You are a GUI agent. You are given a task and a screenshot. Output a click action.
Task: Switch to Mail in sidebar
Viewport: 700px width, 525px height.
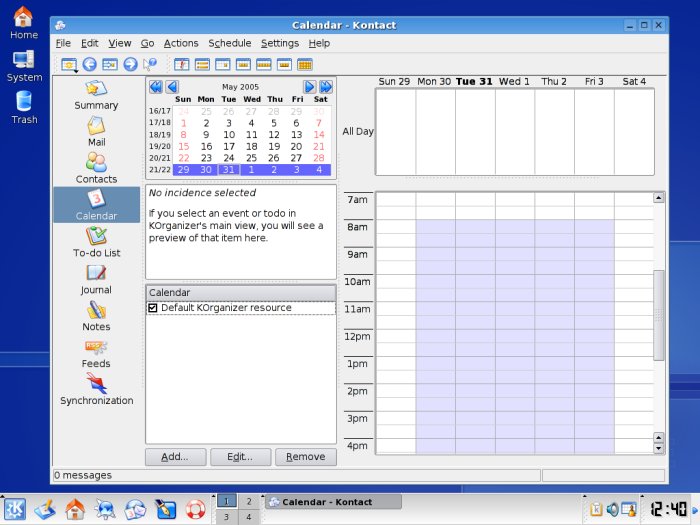click(x=96, y=131)
